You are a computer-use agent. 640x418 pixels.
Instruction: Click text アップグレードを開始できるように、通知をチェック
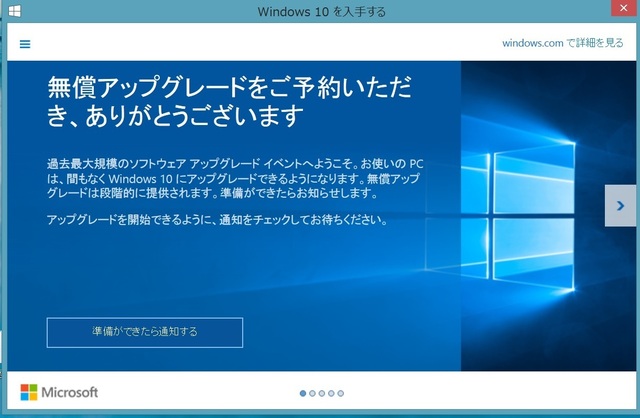coord(217,220)
